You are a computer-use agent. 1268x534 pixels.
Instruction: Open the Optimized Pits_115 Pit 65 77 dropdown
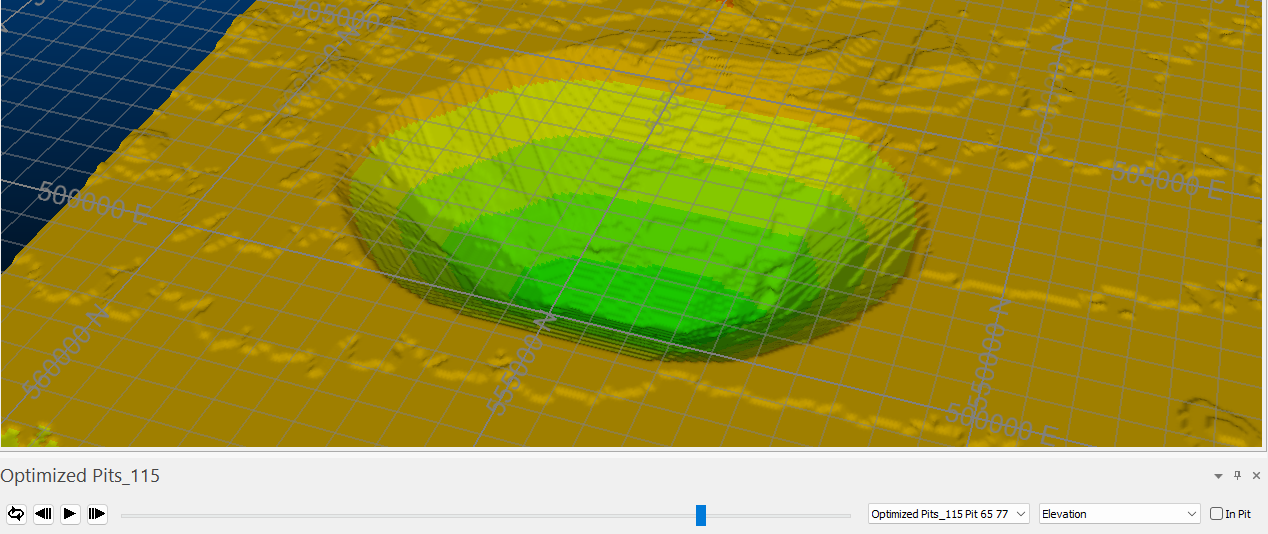(948, 514)
